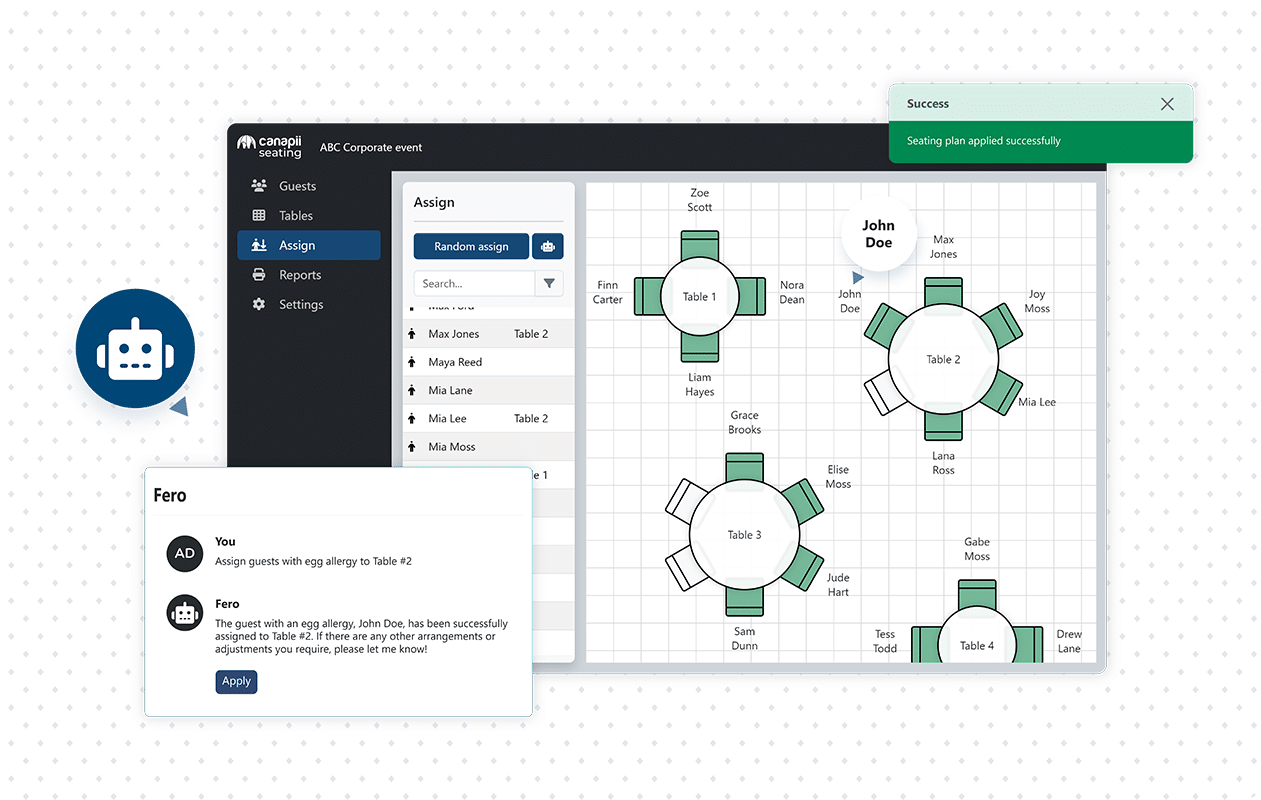Click the ABC Corporate event title
The height and width of the screenshot is (800, 1261).
click(x=371, y=147)
